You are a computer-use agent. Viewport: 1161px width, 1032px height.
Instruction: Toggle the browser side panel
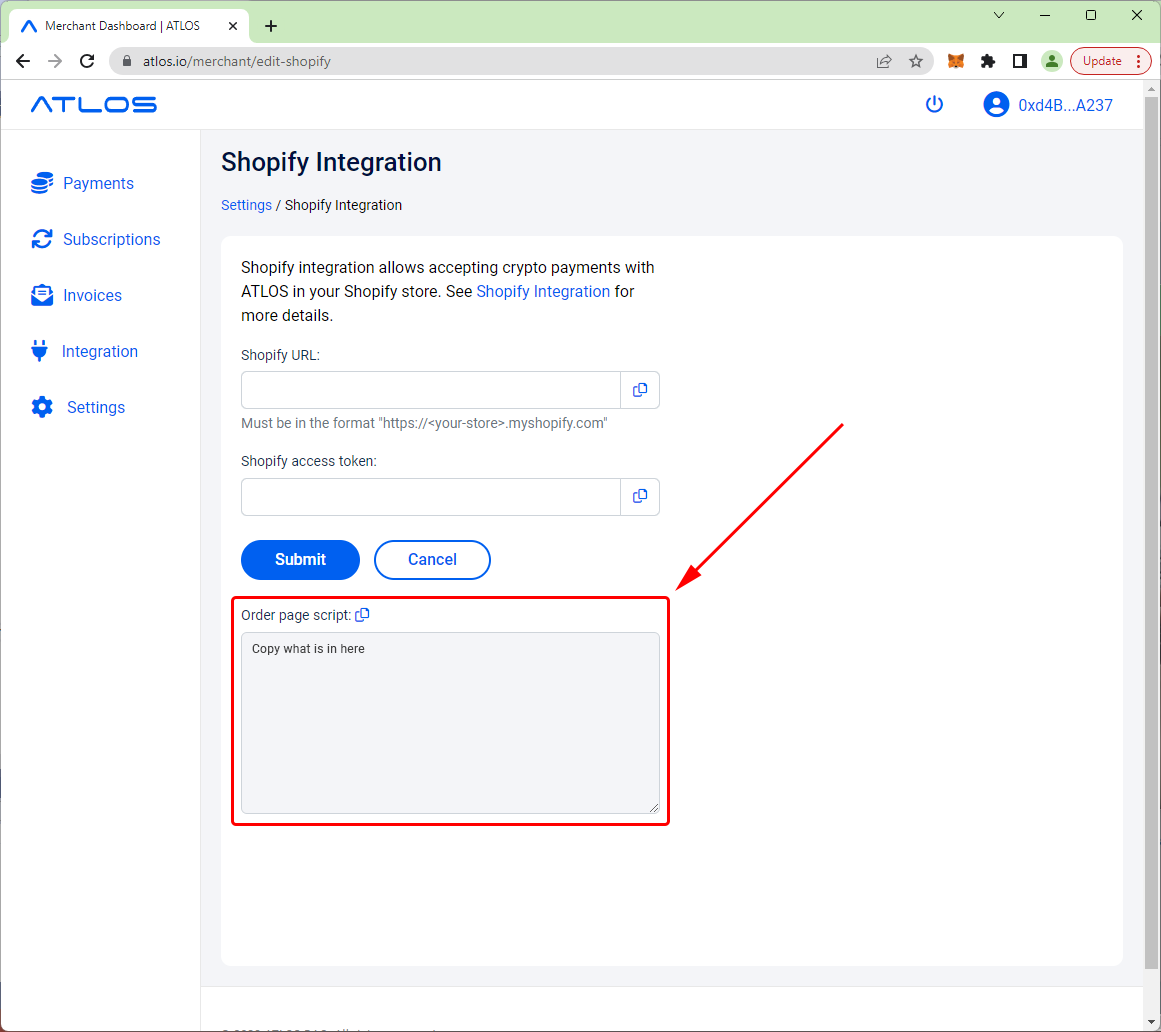[x=1020, y=61]
